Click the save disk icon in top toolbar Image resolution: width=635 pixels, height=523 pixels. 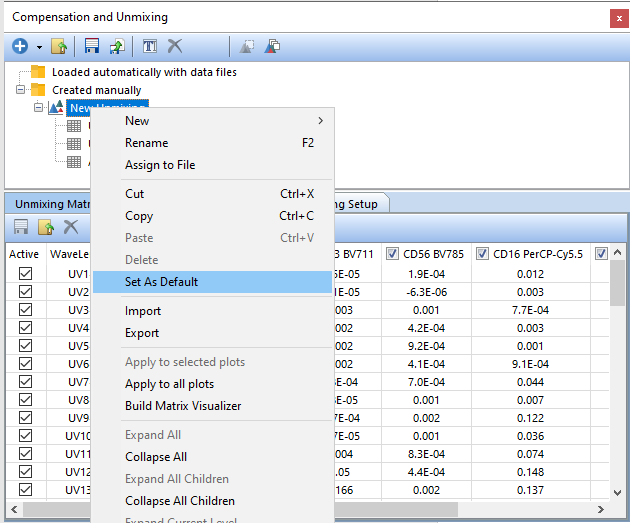pos(92,46)
